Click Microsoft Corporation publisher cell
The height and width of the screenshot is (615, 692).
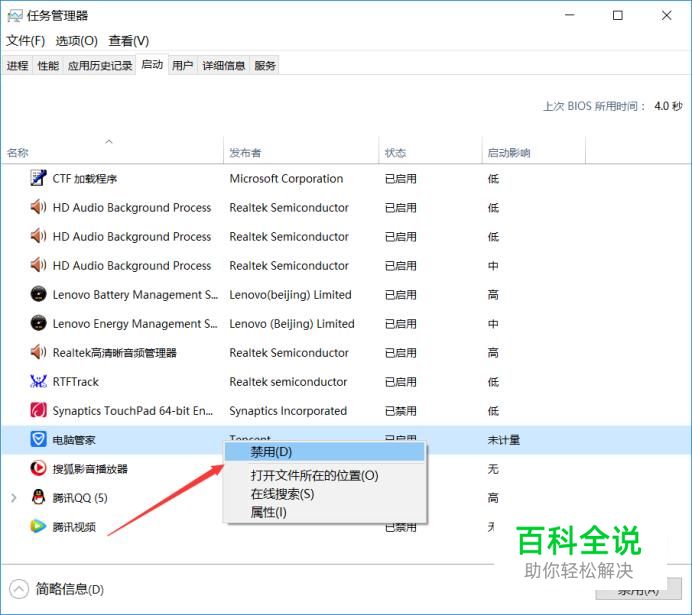[286, 179]
